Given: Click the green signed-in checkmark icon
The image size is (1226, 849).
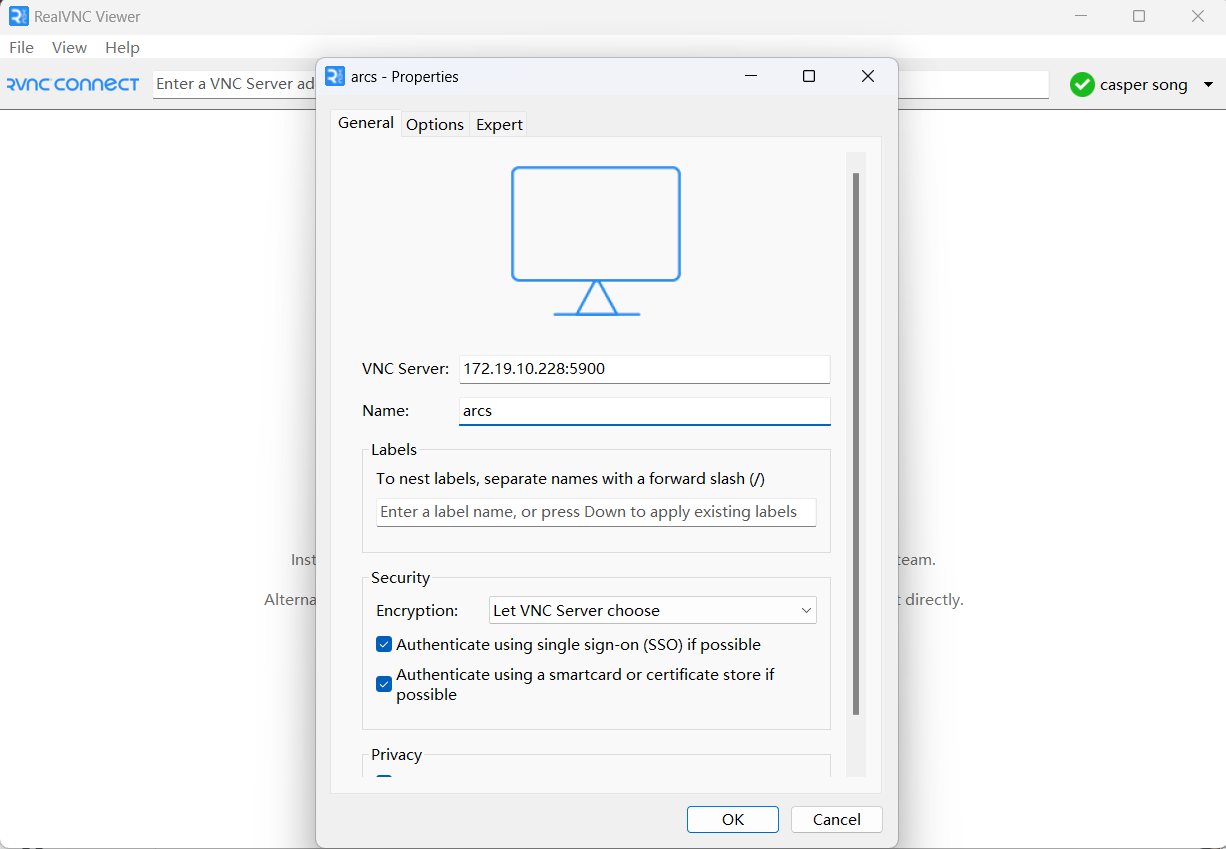Looking at the screenshot, I should [x=1082, y=85].
